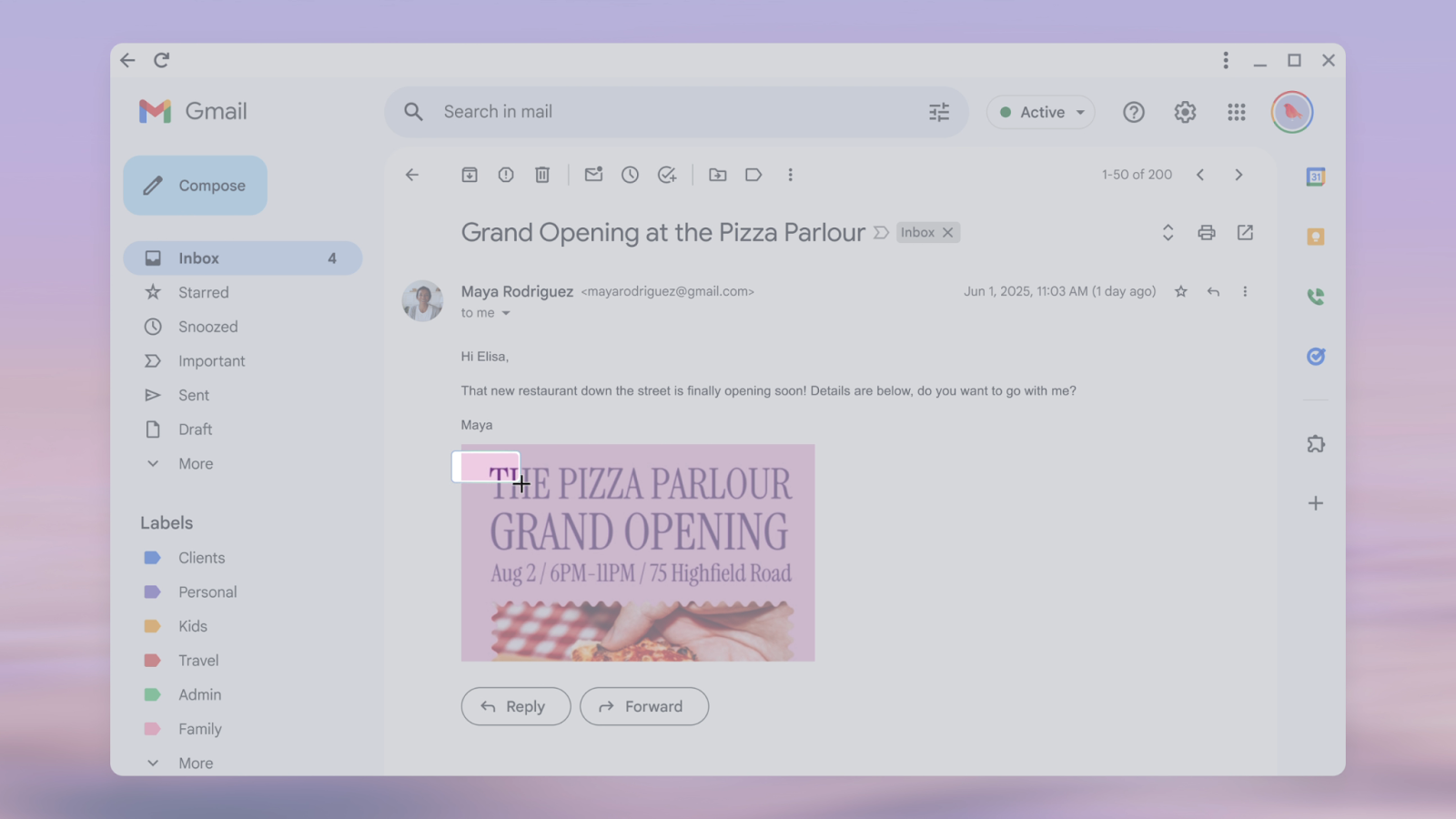Reload the page

[x=162, y=60]
